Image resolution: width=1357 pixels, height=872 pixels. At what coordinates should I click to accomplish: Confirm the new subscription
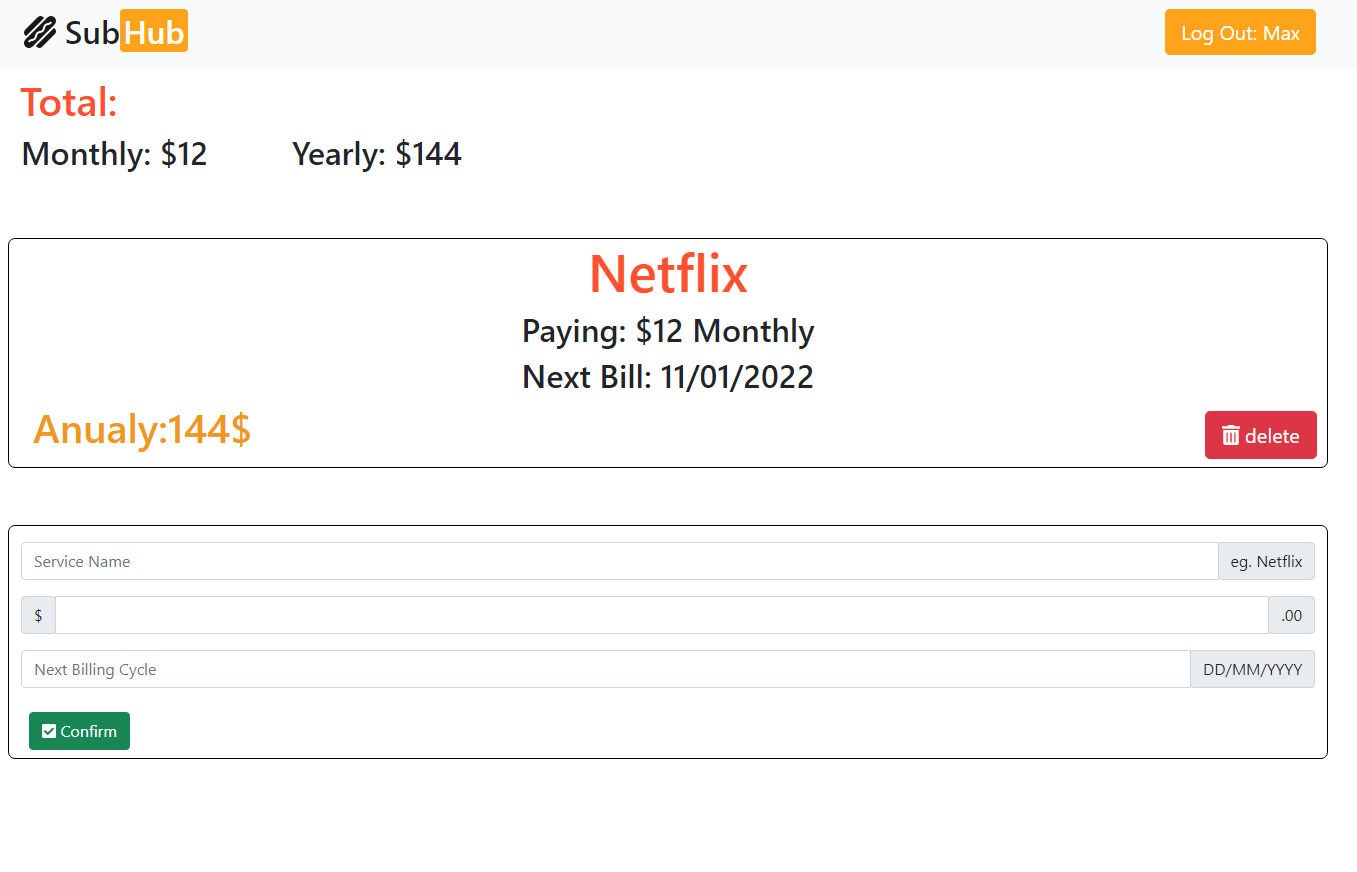coord(79,731)
